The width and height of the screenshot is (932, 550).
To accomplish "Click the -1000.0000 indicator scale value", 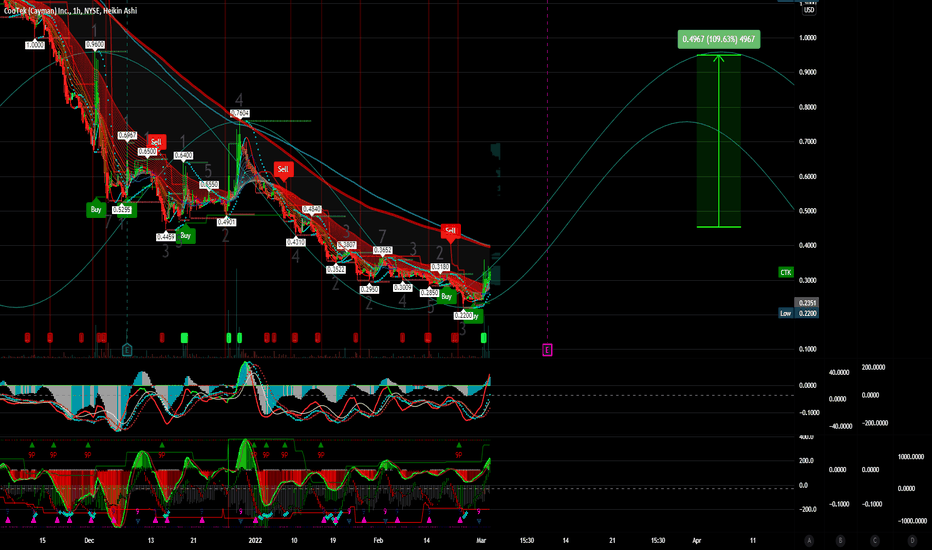I will click(912, 521).
